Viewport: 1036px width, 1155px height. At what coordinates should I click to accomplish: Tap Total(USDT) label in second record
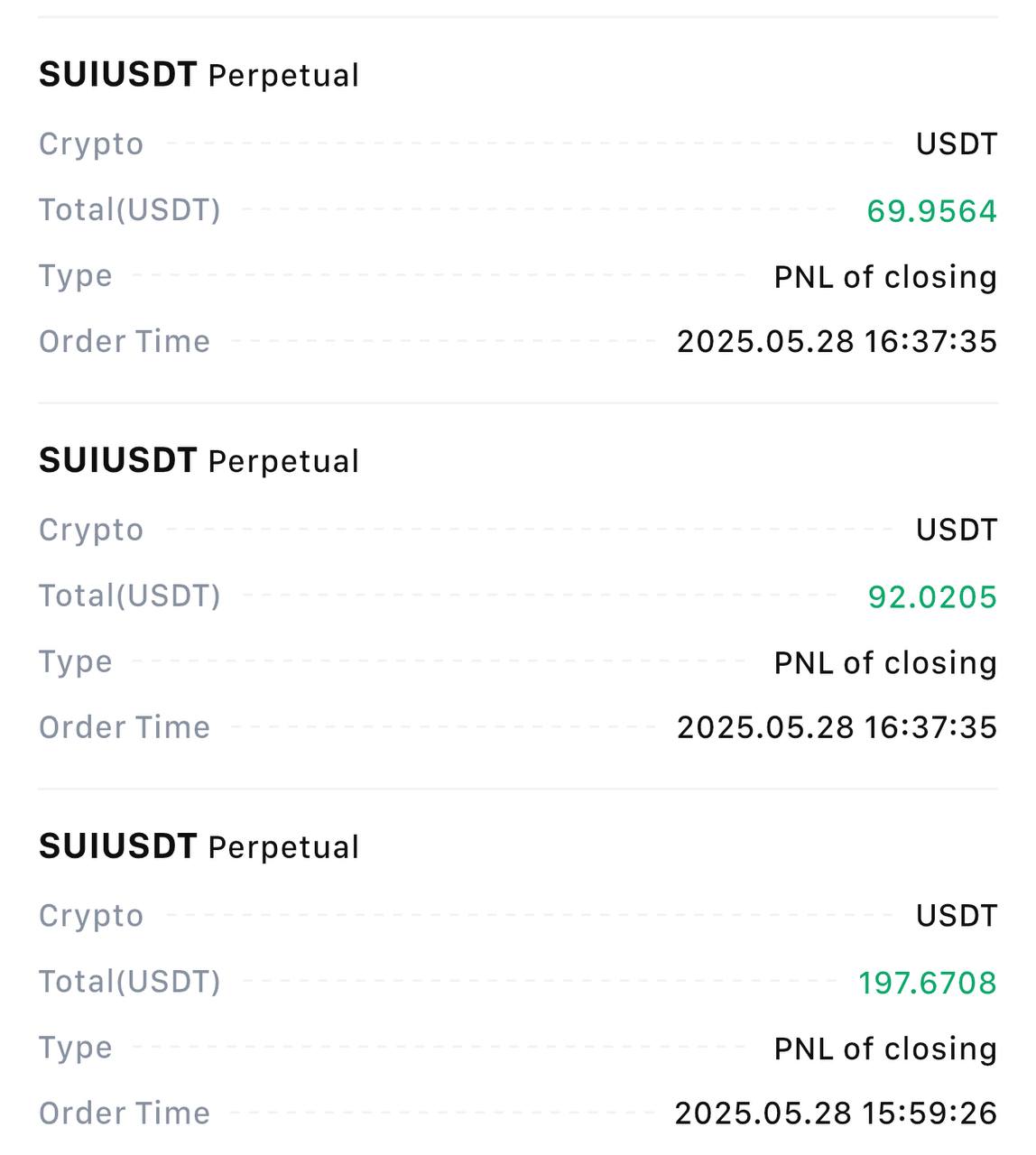tap(130, 596)
